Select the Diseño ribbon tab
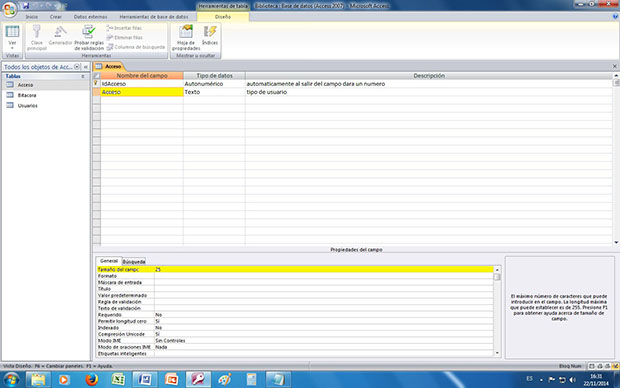The width and height of the screenshot is (620, 388). tap(223, 17)
